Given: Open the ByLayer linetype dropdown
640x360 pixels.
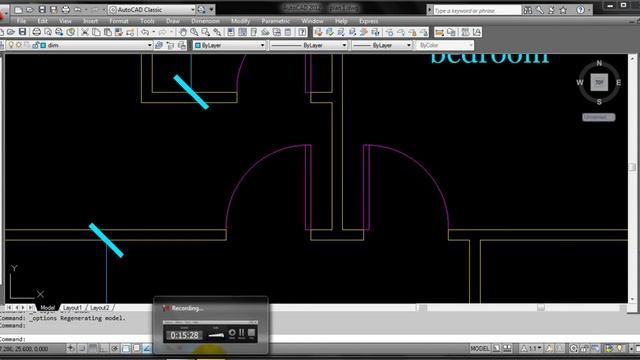Looking at the screenshot, I should click(309, 45).
